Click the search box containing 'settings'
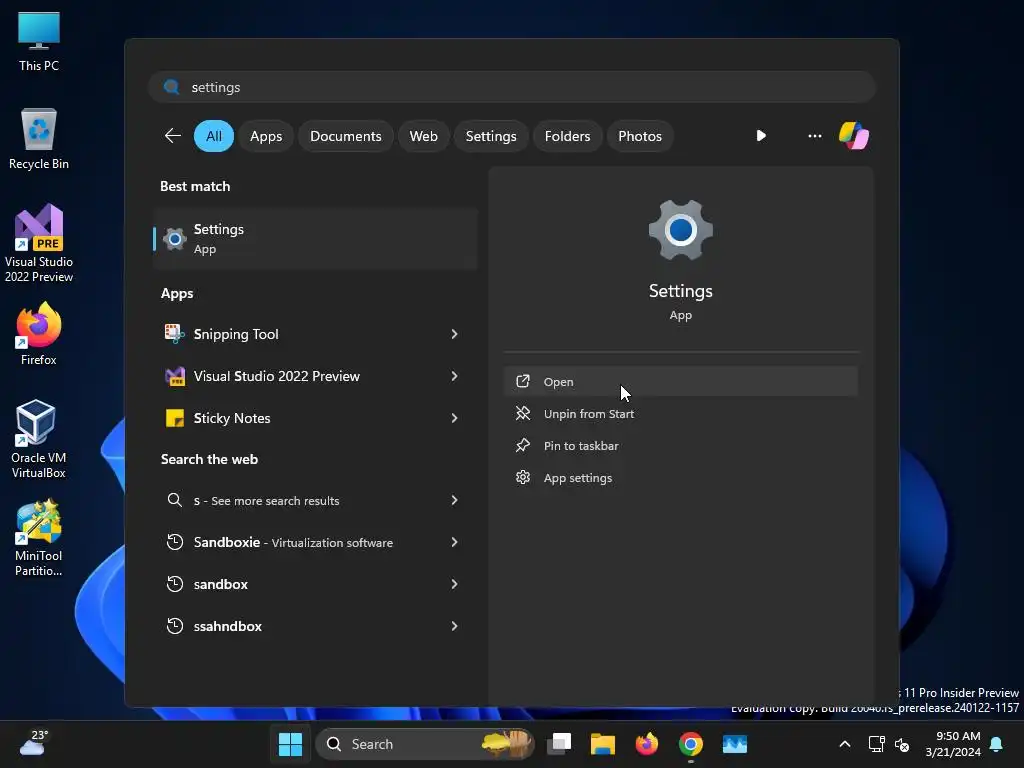 512,87
